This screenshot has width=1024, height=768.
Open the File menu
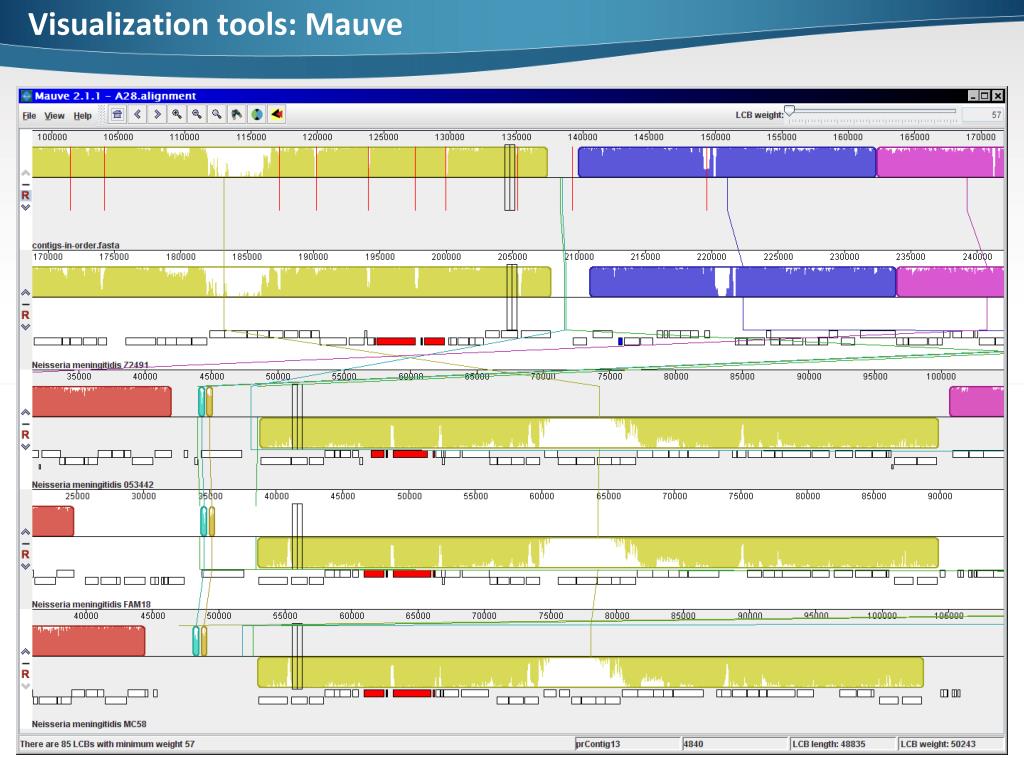[29, 116]
